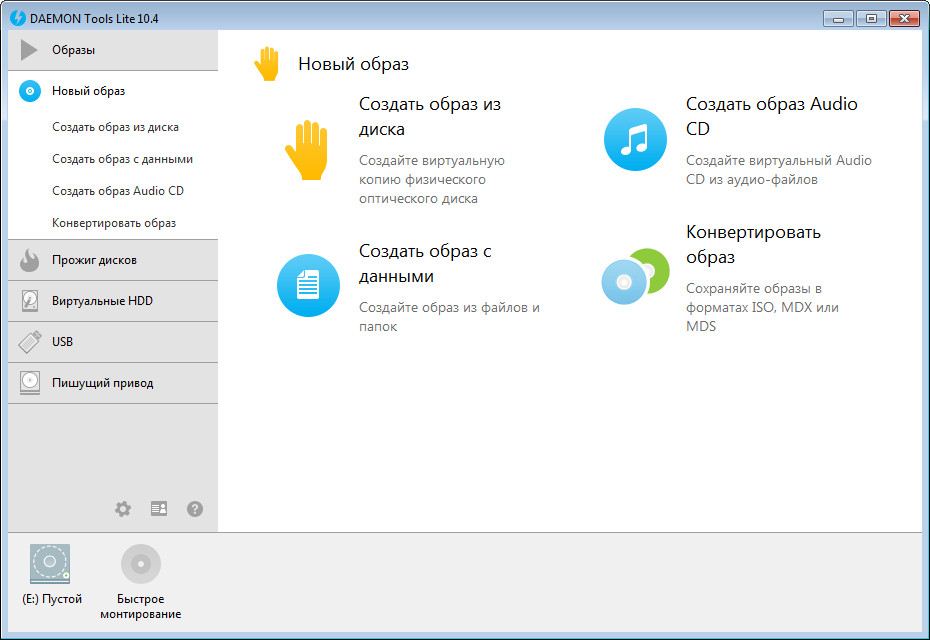Open the Образы section play icon
The width and height of the screenshot is (930, 640).
(x=28, y=50)
